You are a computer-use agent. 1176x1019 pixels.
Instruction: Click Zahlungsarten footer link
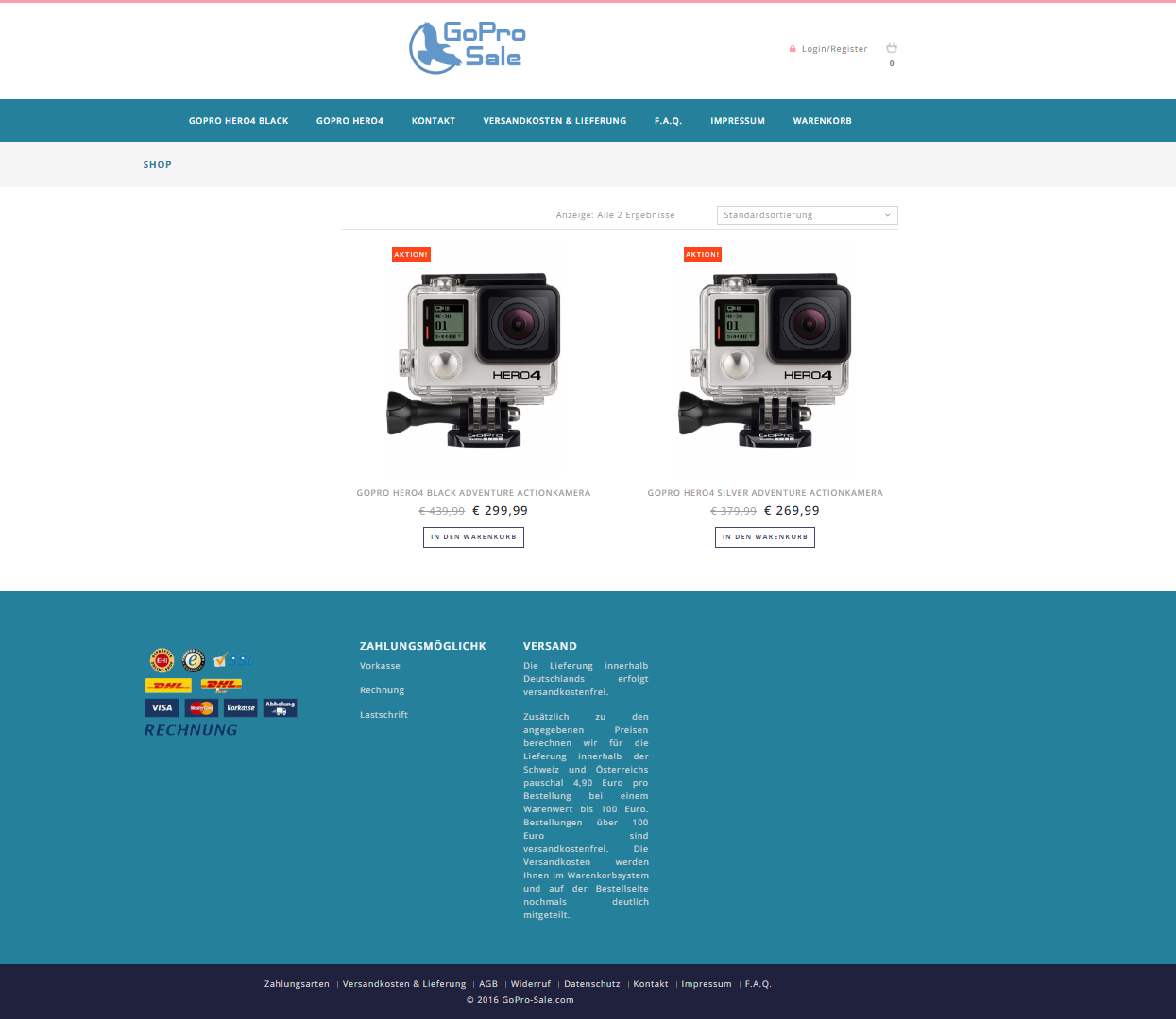[x=297, y=984]
